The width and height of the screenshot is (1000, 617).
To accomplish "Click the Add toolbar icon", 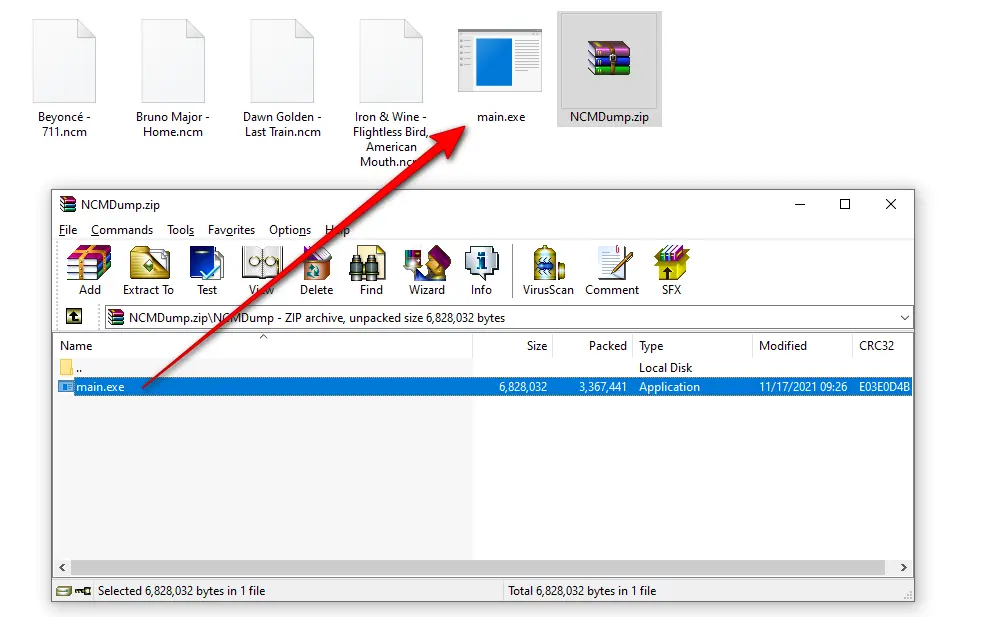I will (x=89, y=271).
